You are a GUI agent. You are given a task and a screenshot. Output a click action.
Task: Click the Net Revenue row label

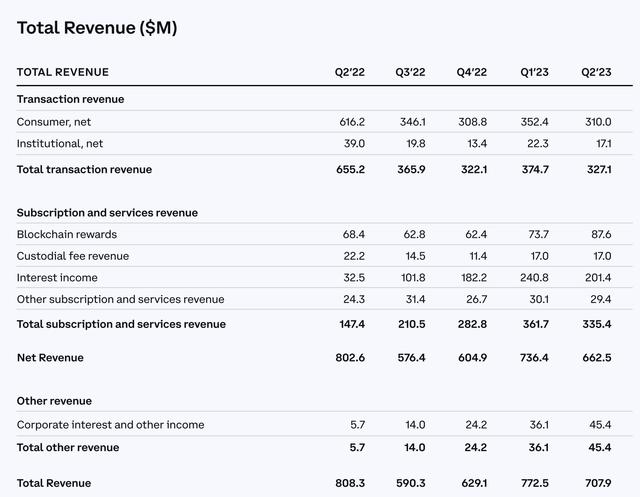coord(50,357)
